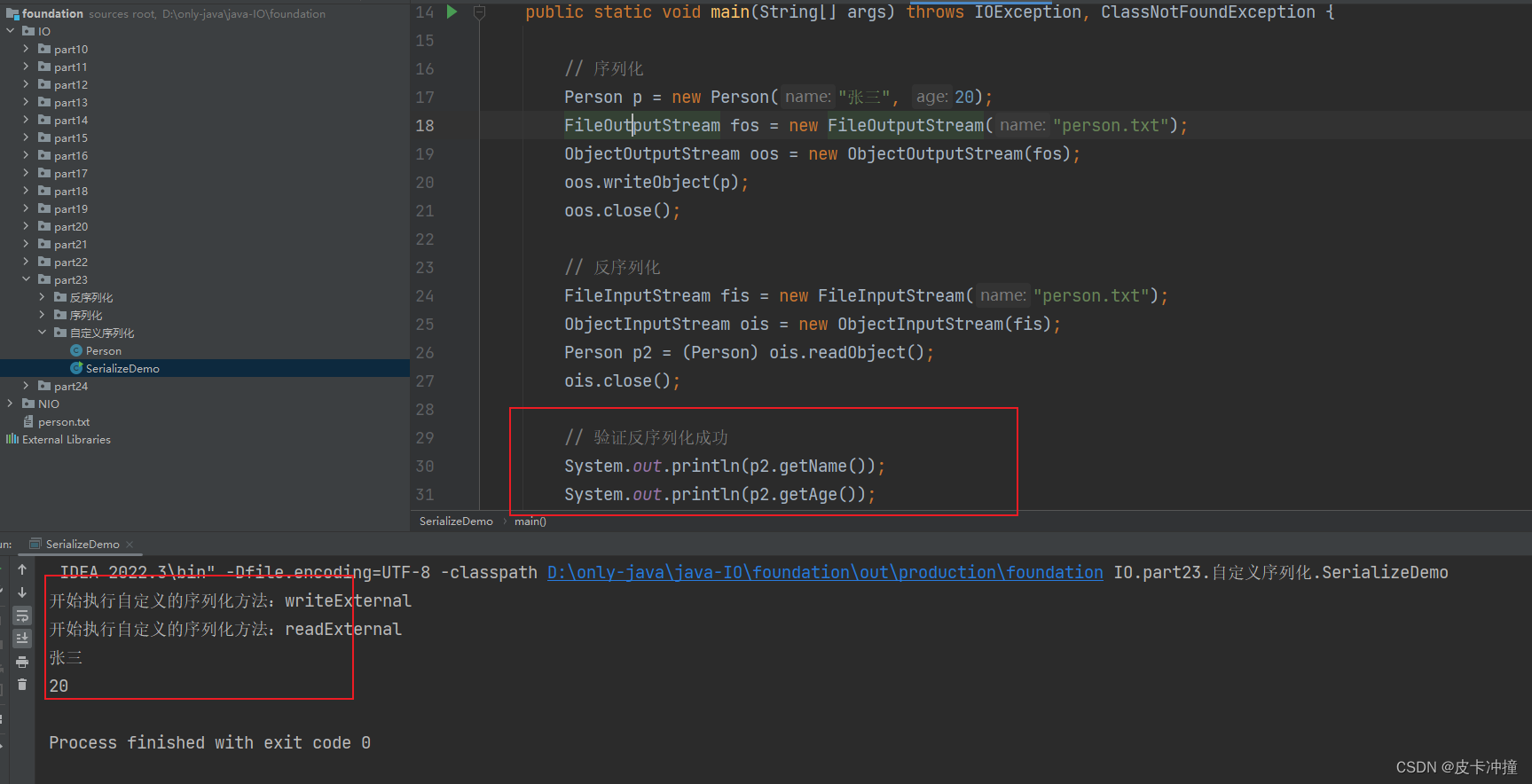Viewport: 1532px width, 784px height.
Task: Select the part16 folder row
Action: 205,155
